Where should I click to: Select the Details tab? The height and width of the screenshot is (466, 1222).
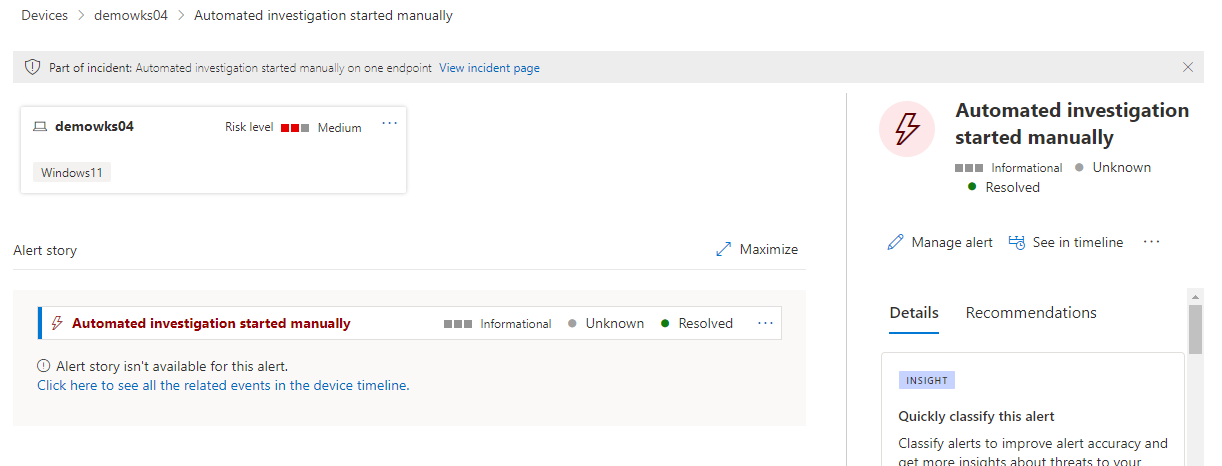[x=914, y=313]
